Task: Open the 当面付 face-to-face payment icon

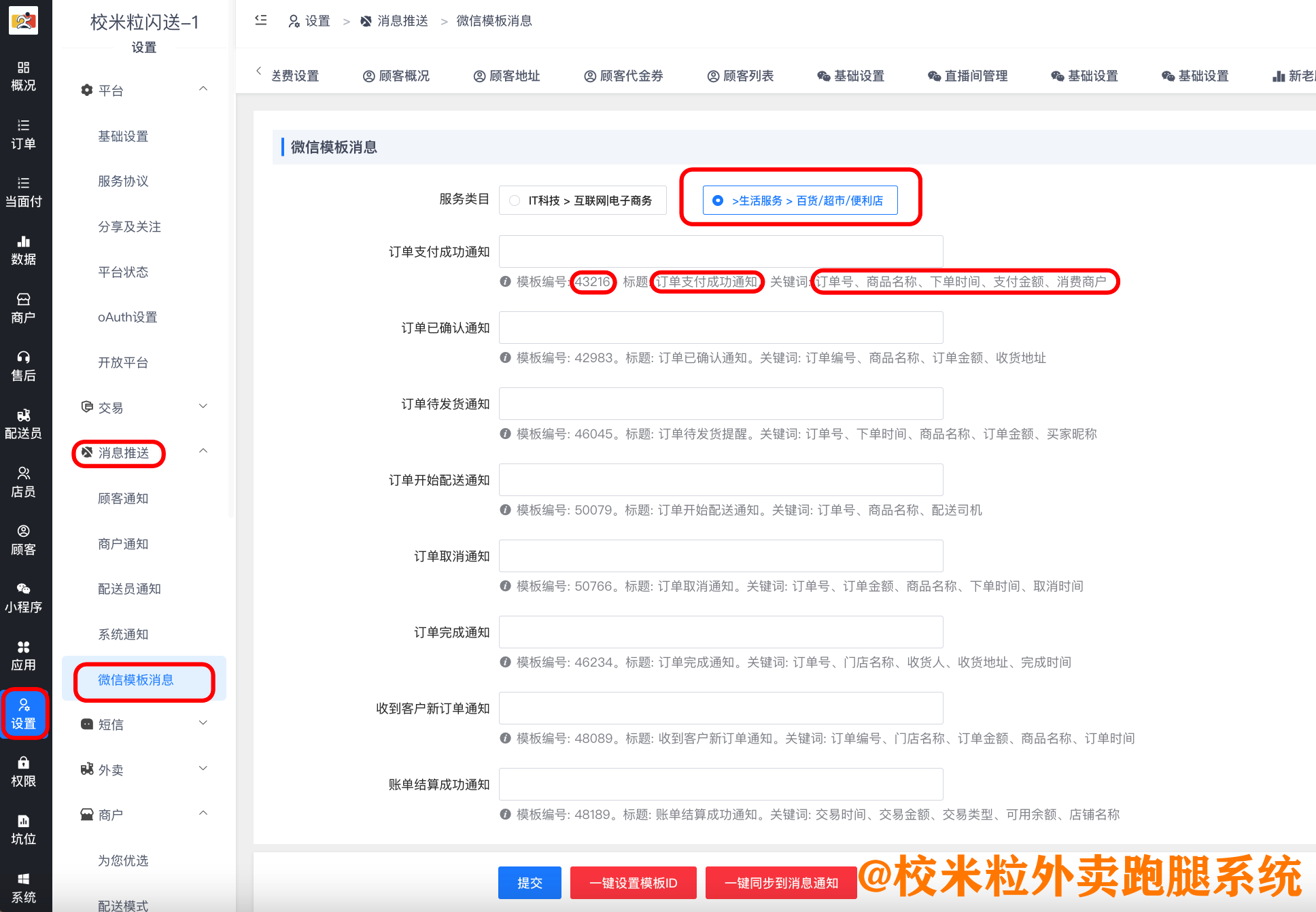Action: coord(25,192)
